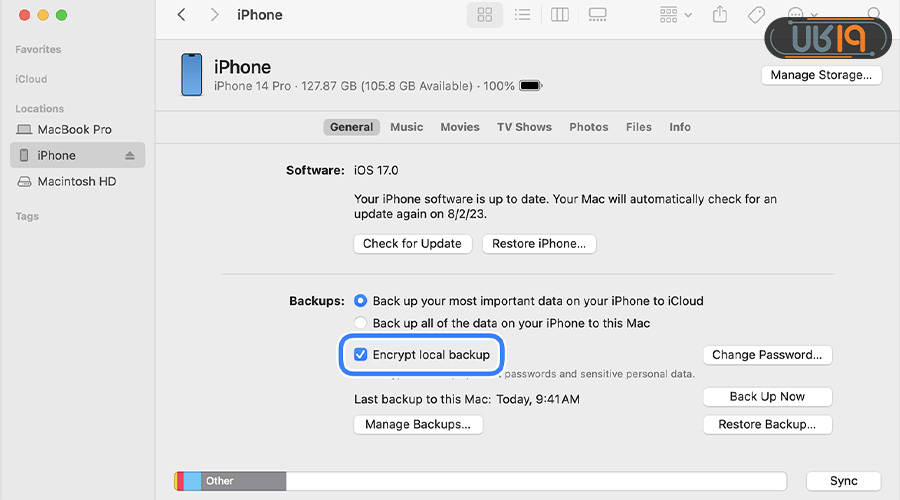
Task: Switch to list view
Action: 522,15
